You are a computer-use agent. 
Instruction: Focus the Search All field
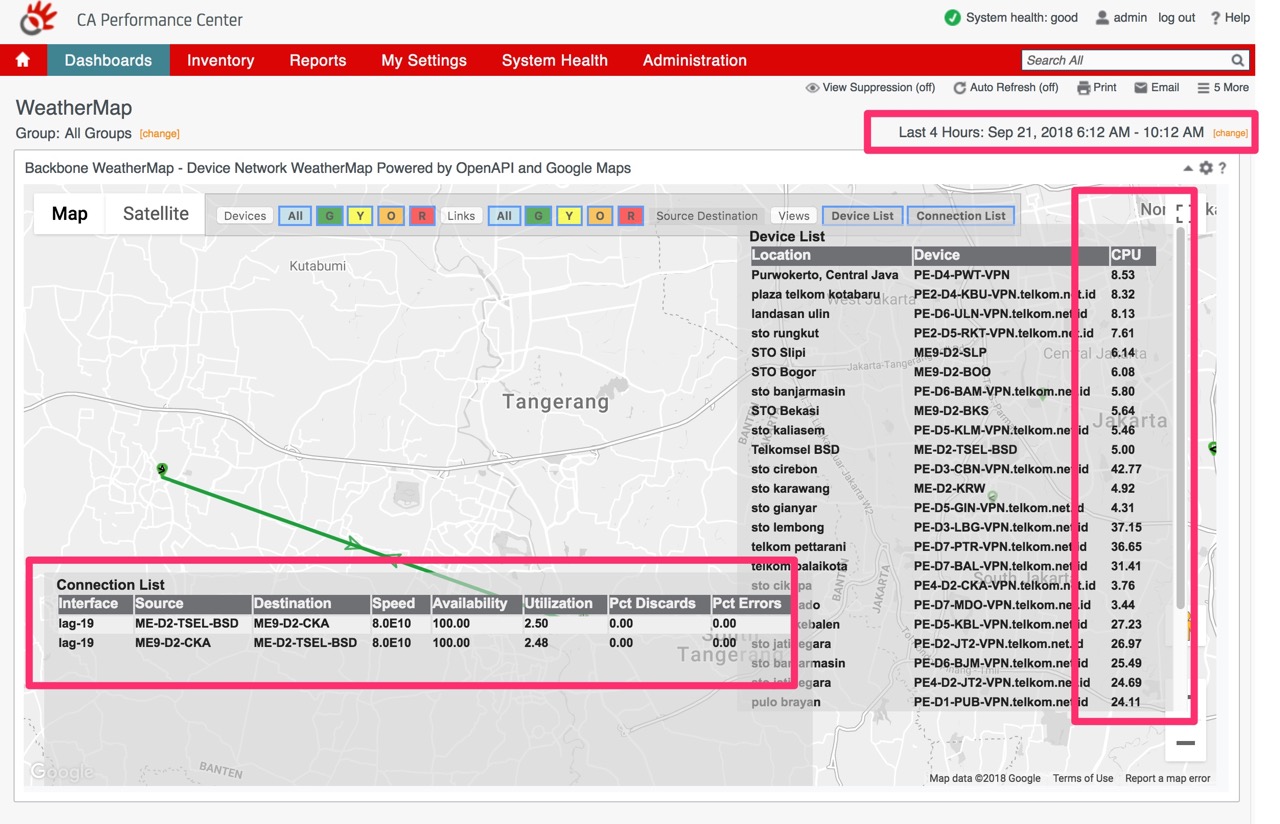tap(1125, 60)
